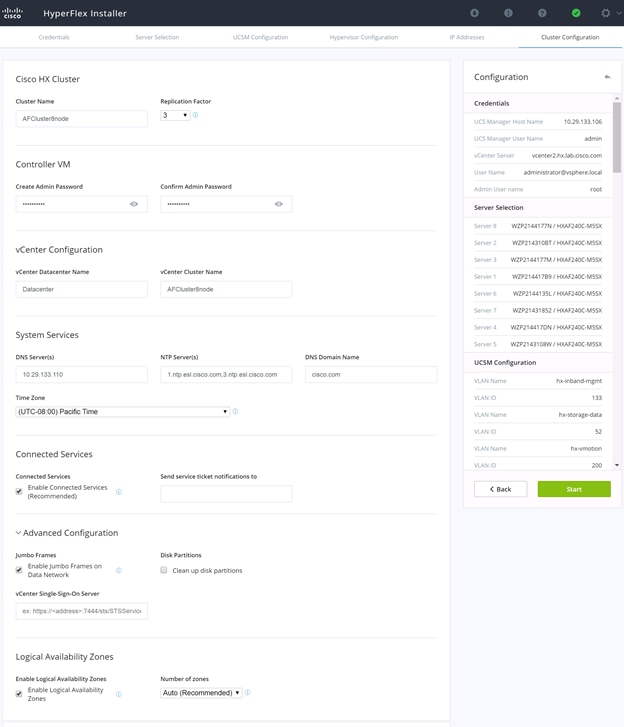This screenshot has width=624, height=727.
Task: Click the green Start button
Action: click(x=574, y=489)
